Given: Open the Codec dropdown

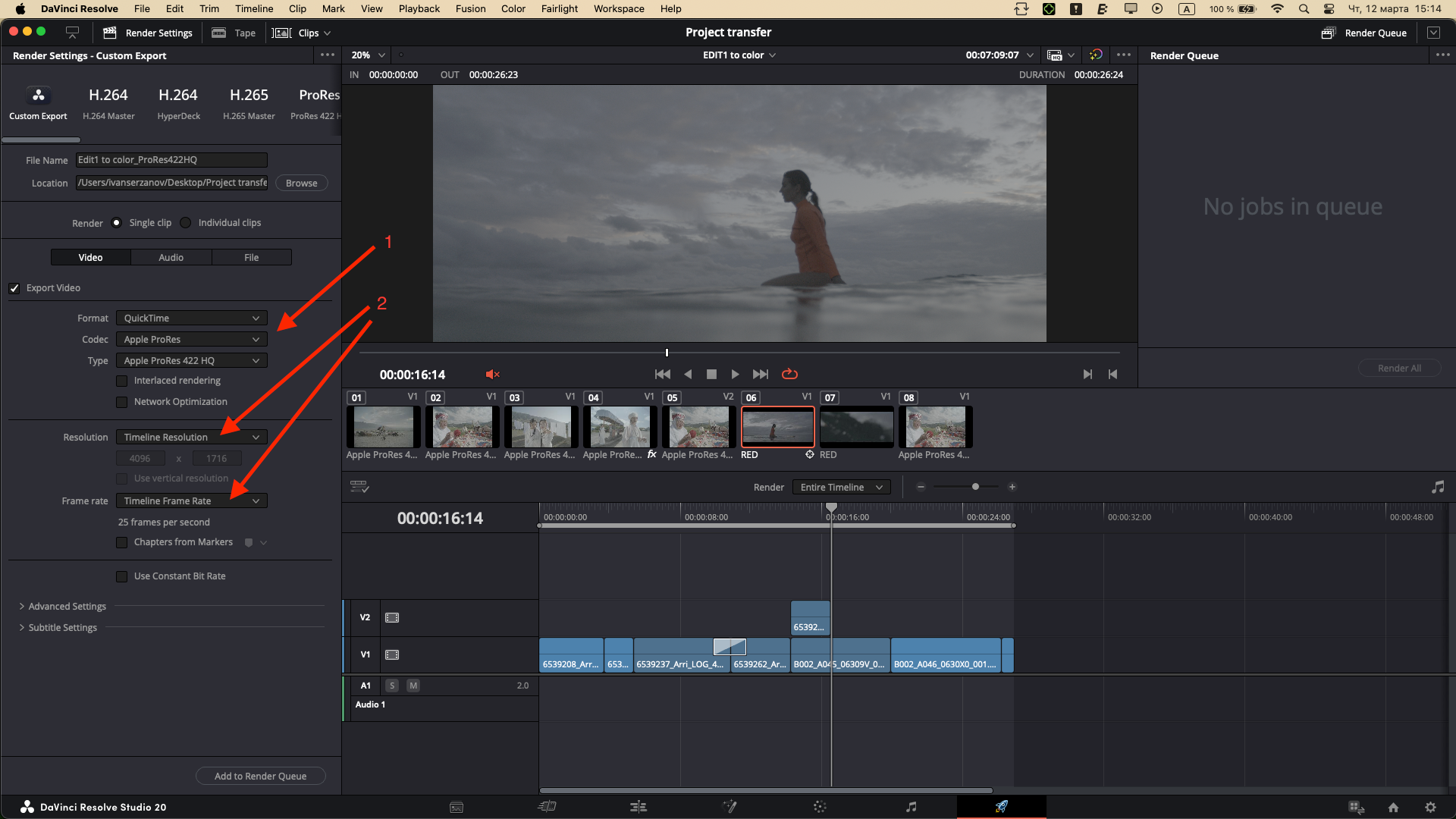Looking at the screenshot, I should tap(191, 340).
